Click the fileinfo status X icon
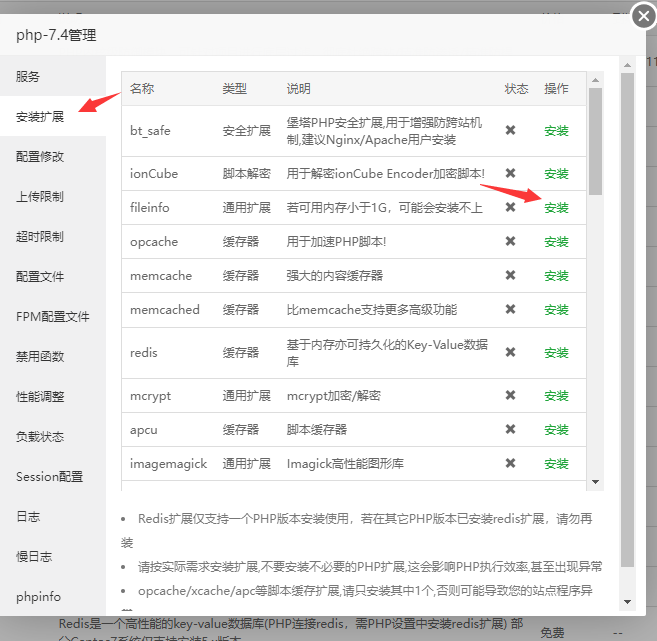The width and height of the screenshot is (657, 641). pyautogui.click(x=510, y=207)
